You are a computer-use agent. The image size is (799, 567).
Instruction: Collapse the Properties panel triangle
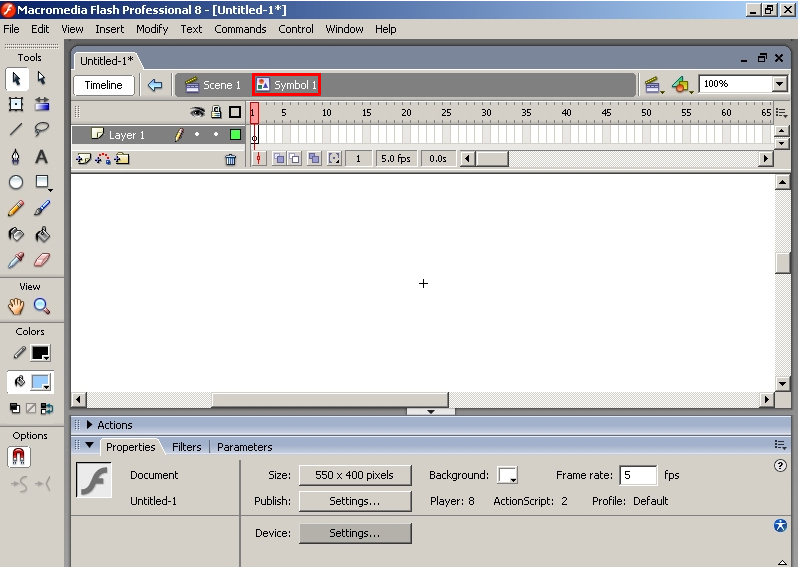90,445
